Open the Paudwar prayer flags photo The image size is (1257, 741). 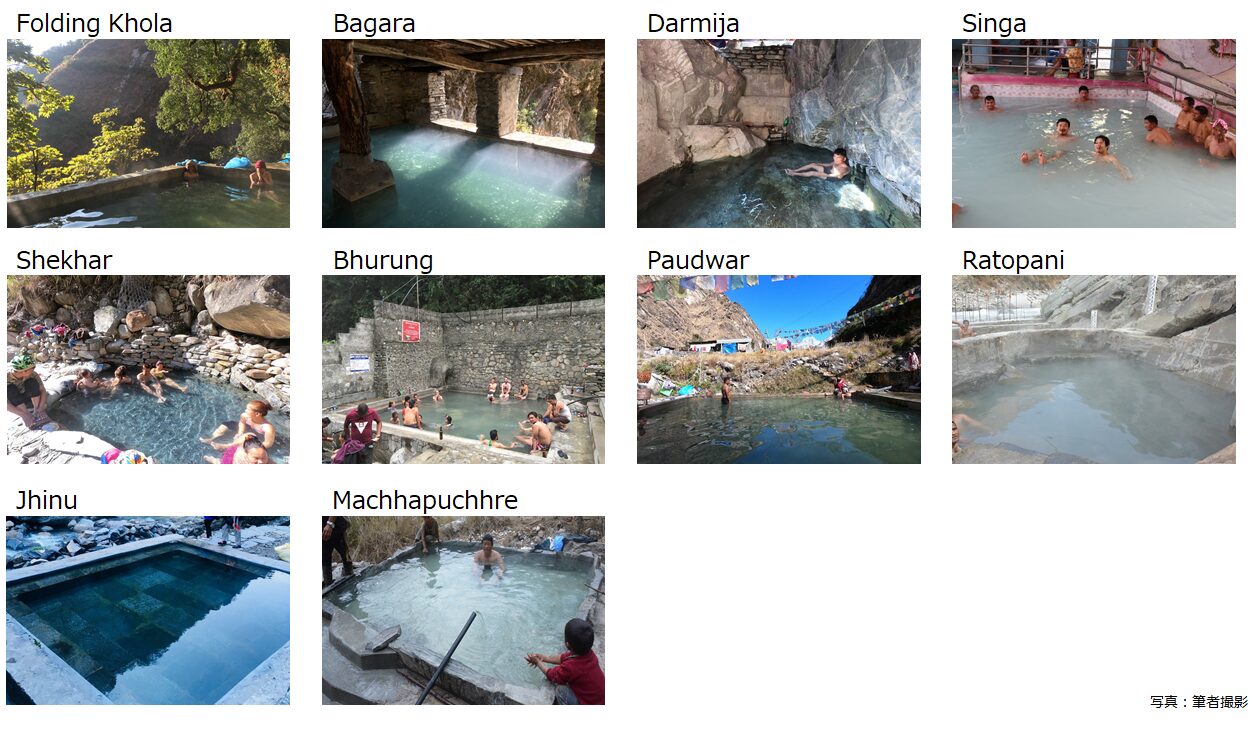[779, 369]
